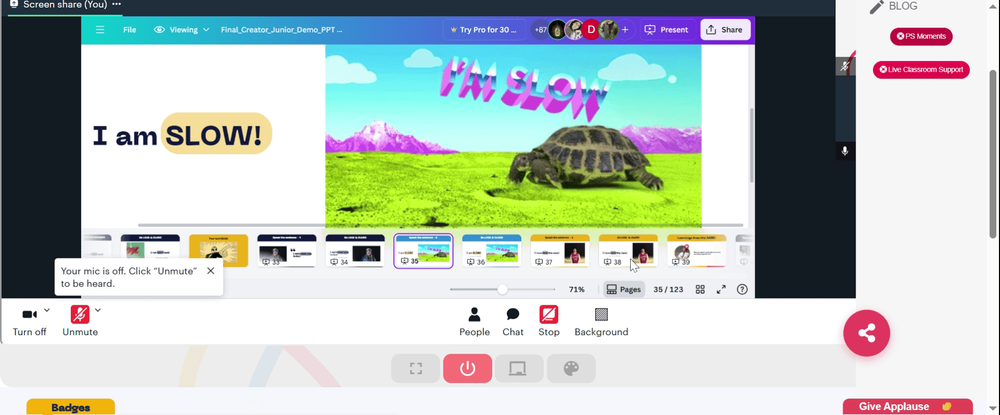1000x415 pixels.
Task: Click the Present button
Action: point(666,29)
